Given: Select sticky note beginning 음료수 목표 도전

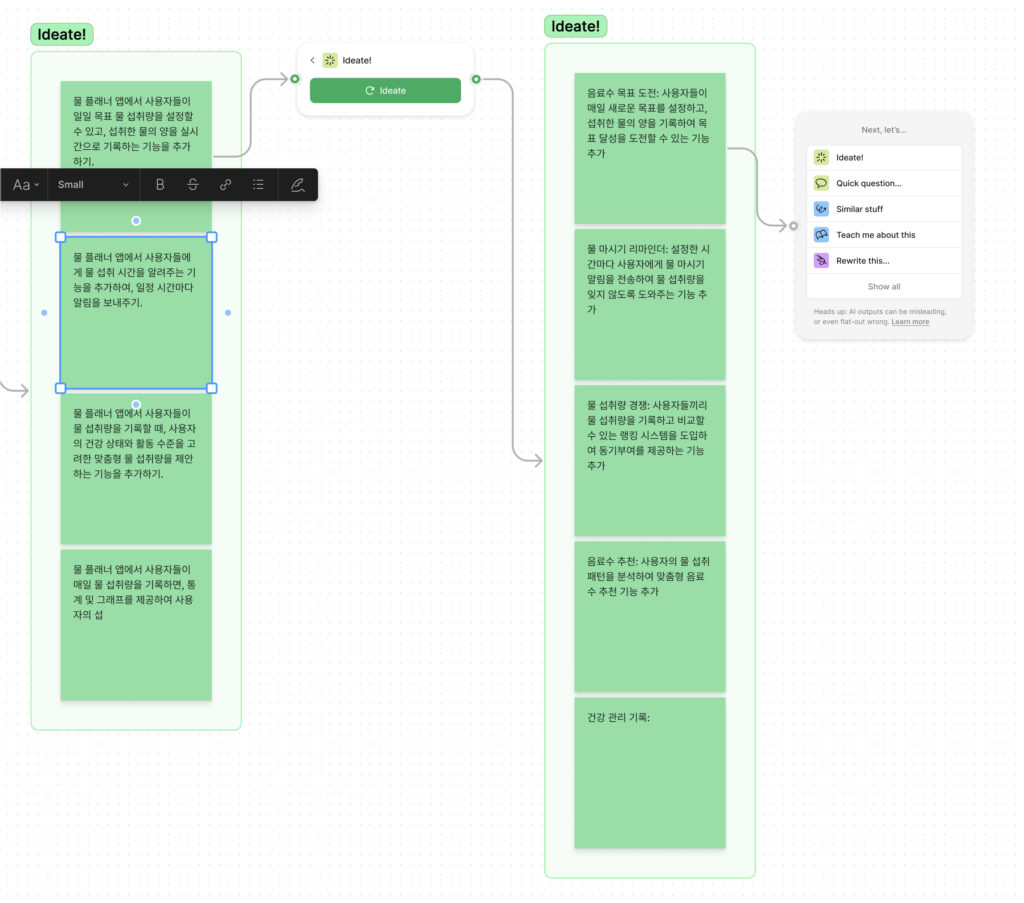Looking at the screenshot, I should coord(650,148).
